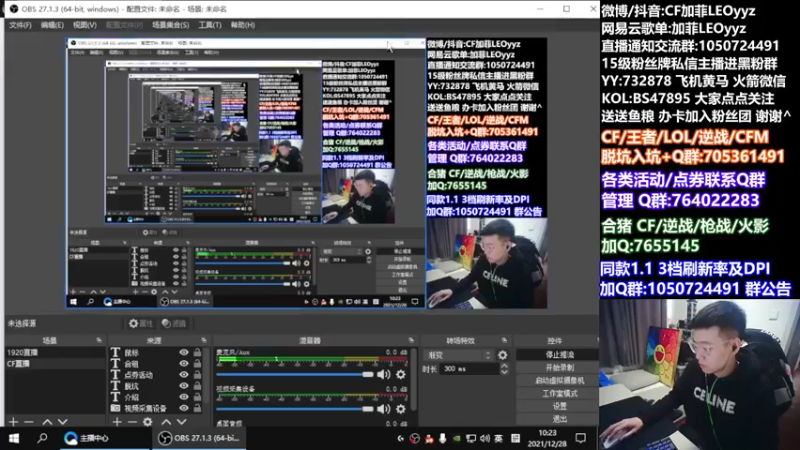Screen dimensions: 800x450
Task: Lock the 鼠标 source
Action: [197, 353]
